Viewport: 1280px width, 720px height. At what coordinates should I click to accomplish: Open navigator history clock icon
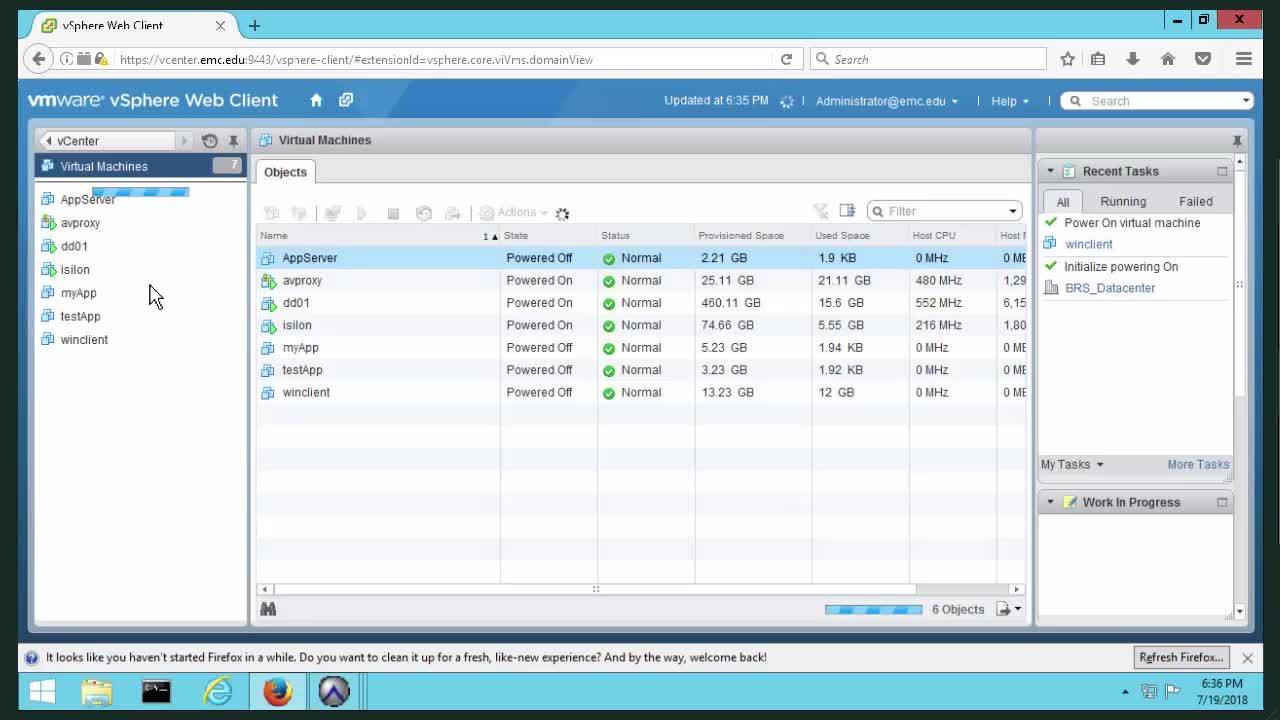tap(209, 141)
